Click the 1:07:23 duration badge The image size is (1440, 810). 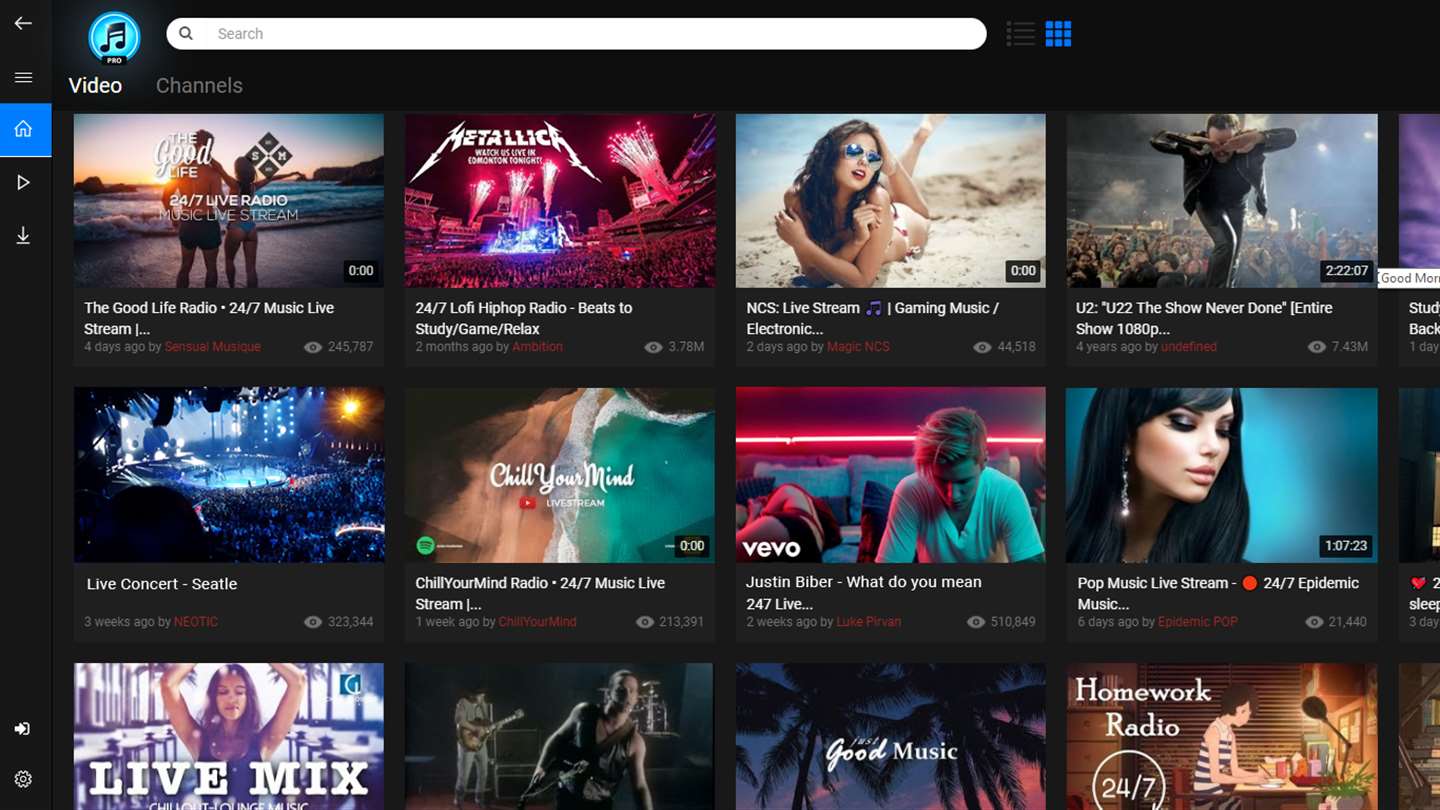[1346, 546]
